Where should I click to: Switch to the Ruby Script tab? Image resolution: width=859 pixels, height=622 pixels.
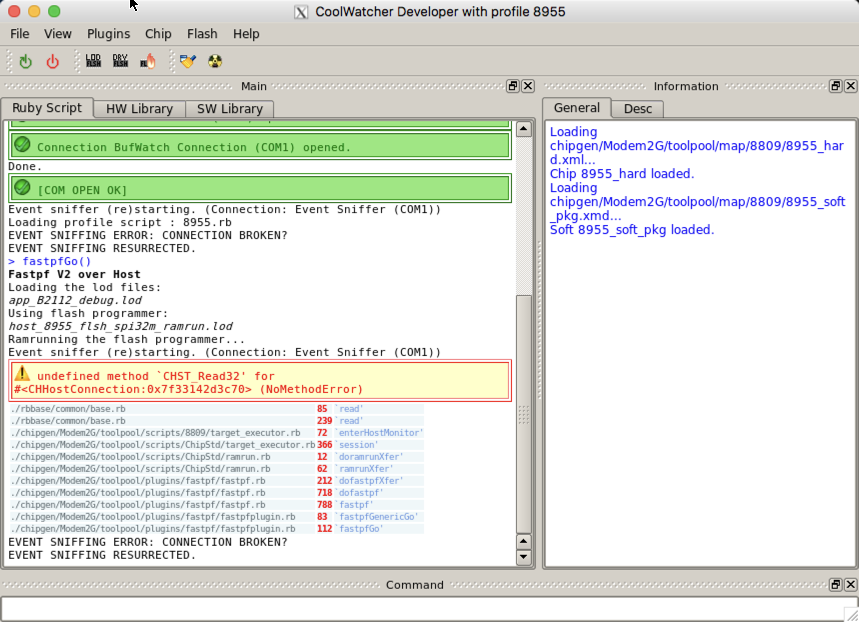(47, 108)
